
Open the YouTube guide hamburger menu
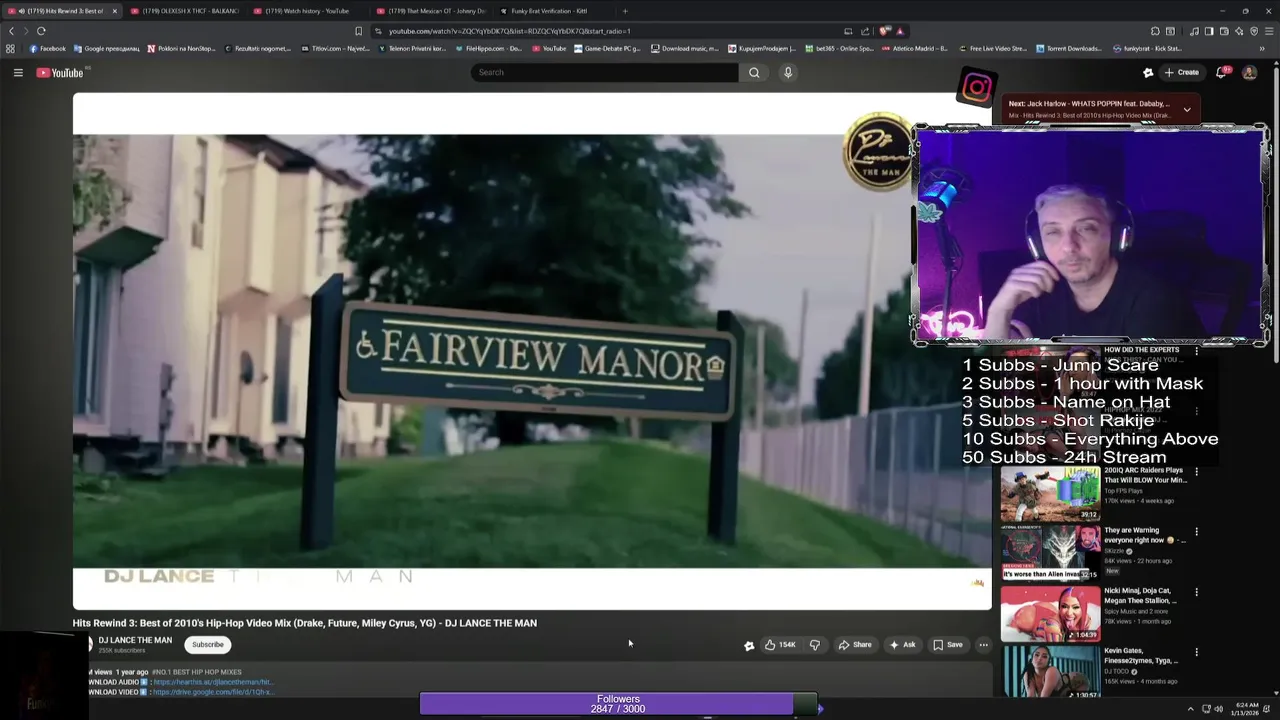[18, 72]
